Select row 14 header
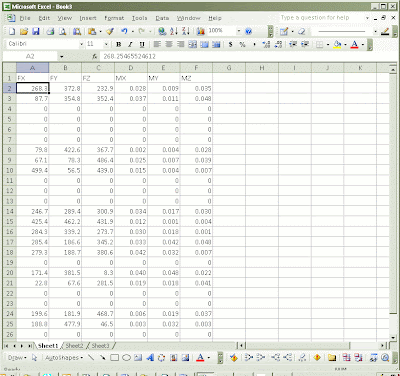Screen dimensions: 400x376 [10, 211]
